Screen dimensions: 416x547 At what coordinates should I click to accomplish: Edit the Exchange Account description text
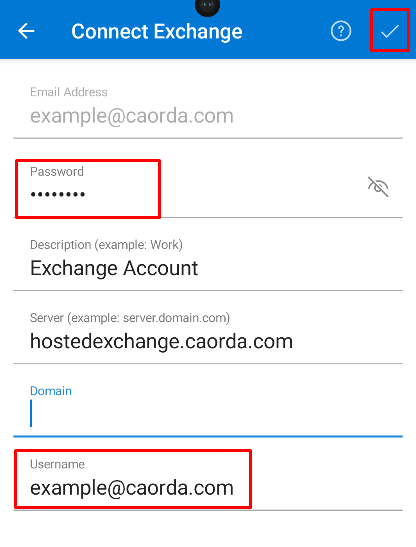[114, 268]
